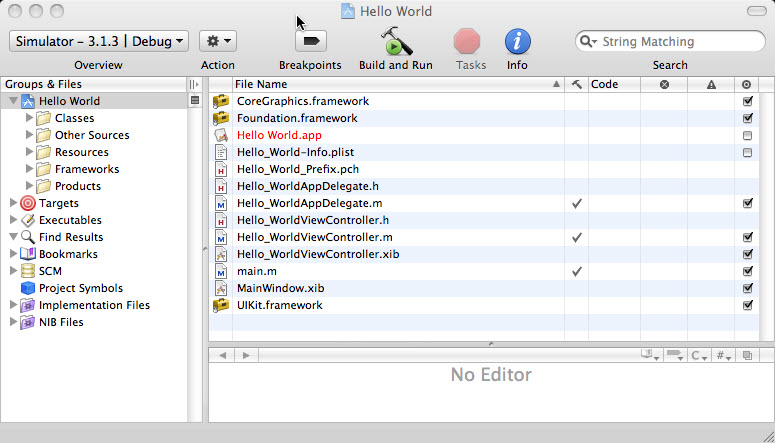This screenshot has width=775, height=443.
Task: Click the Hello World.app application icon
Action: pyautogui.click(x=221, y=135)
